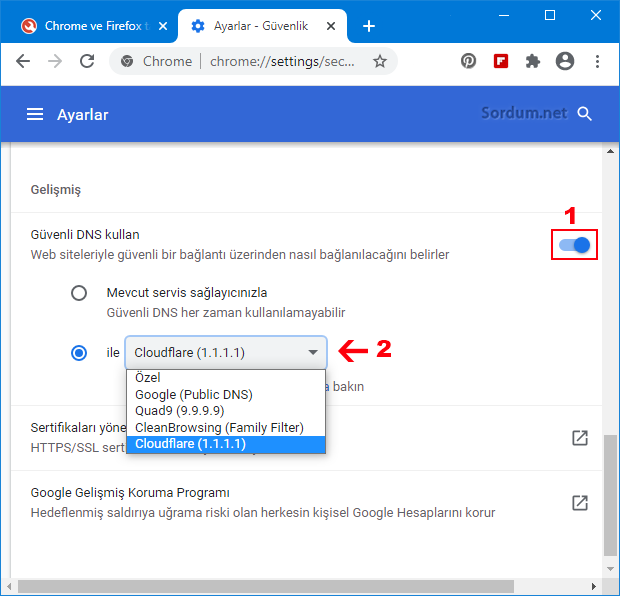The height and width of the screenshot is (596, 620).
Task: Open new tab with plus button
Action: pos(369,26)
